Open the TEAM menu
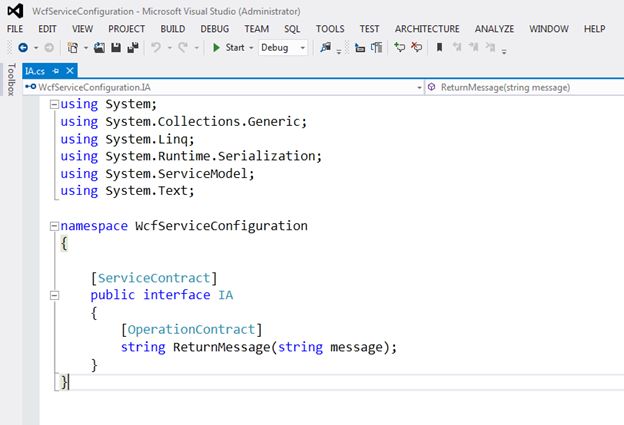This screenshot has height=425, width=624. pos(257,29)
